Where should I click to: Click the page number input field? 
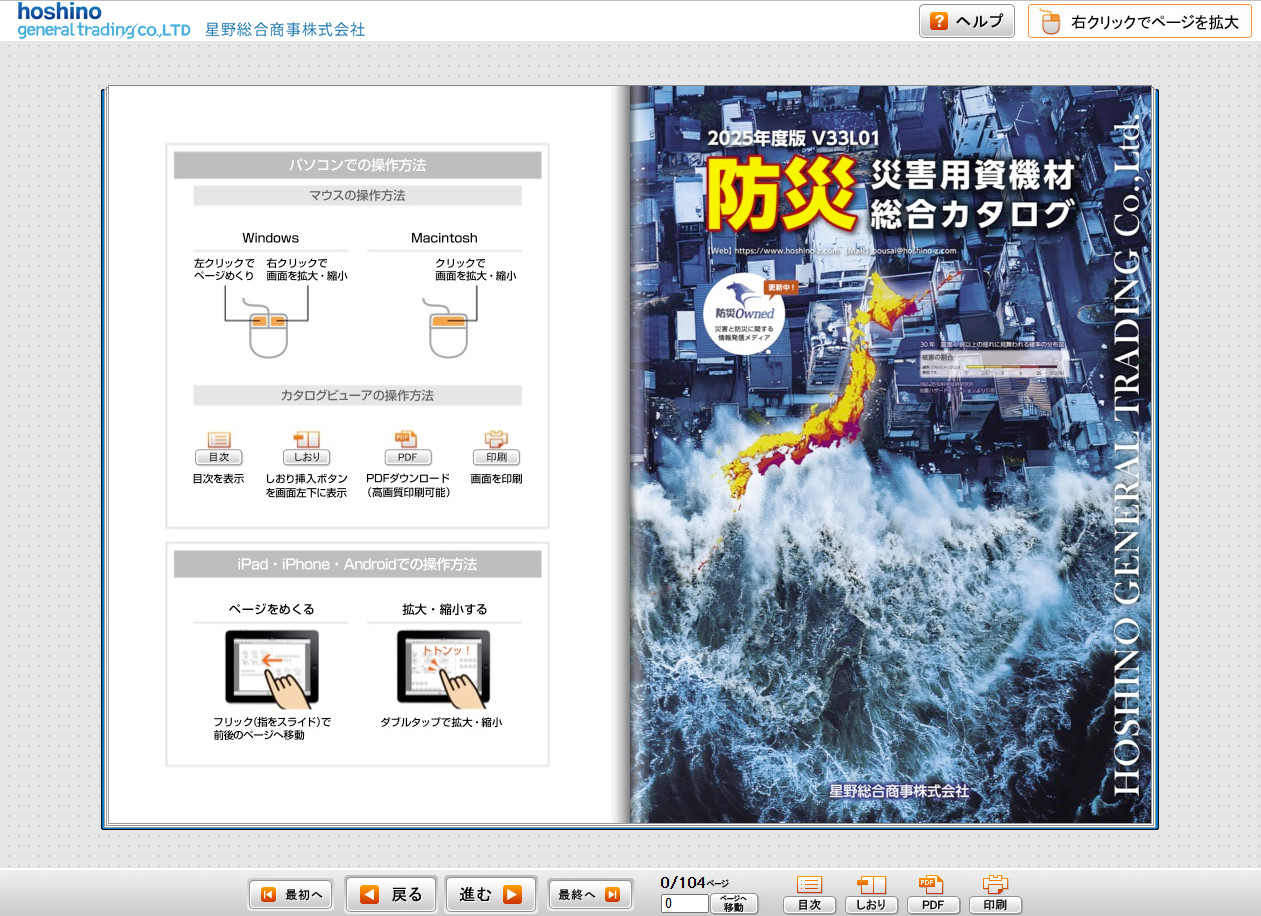coord(685,903)
